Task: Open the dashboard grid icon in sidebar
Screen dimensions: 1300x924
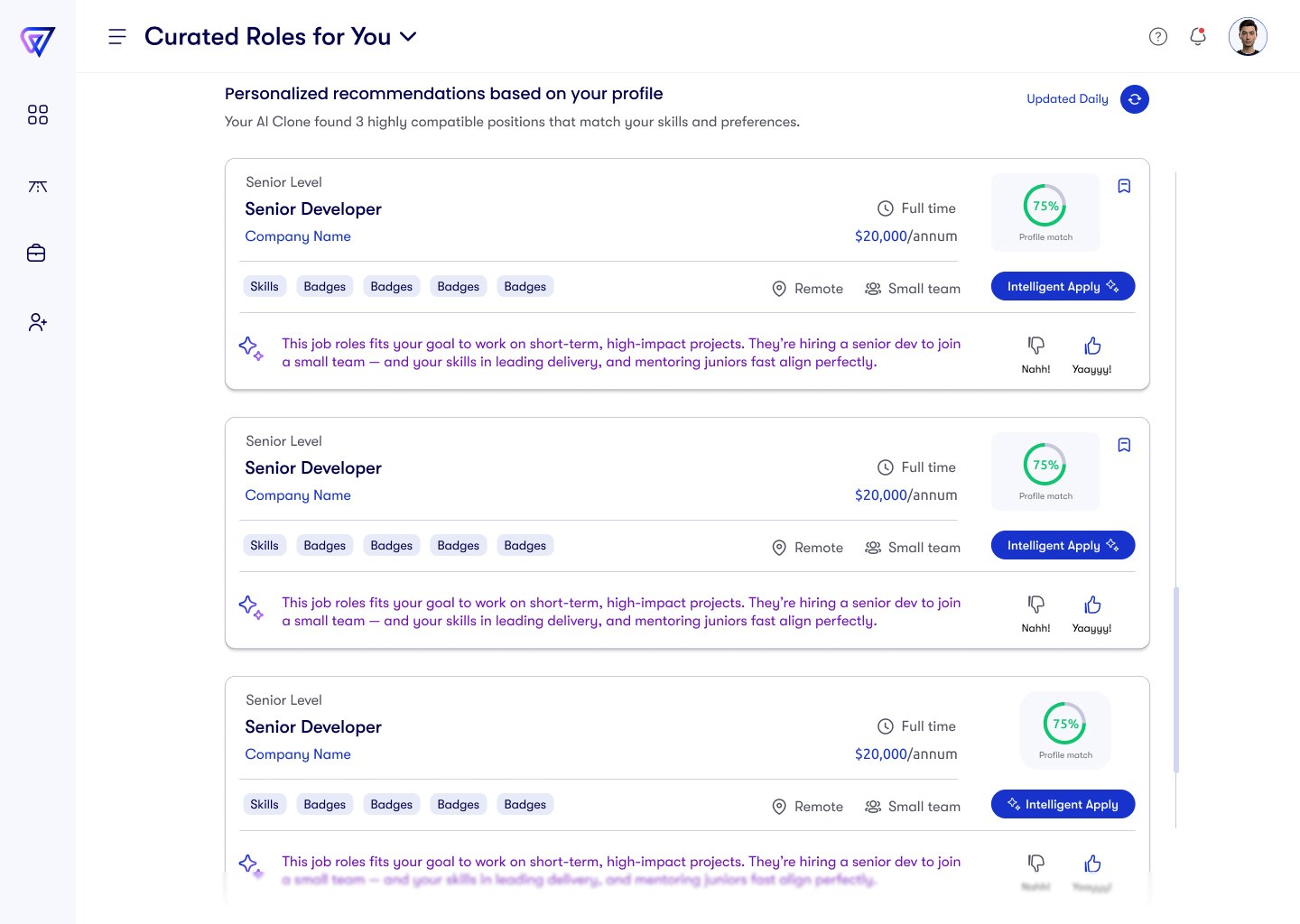Action: [x=37, y=115]
